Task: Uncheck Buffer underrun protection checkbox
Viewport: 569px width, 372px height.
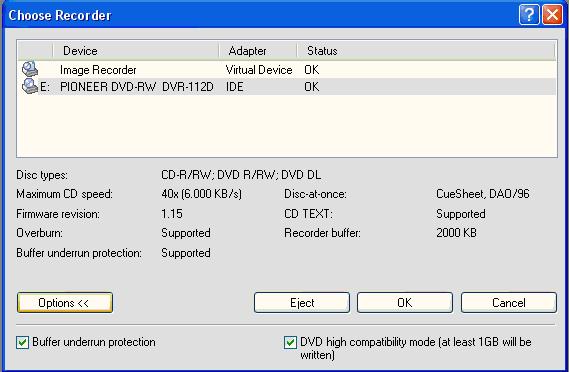Action: click(x=22, y=342)
